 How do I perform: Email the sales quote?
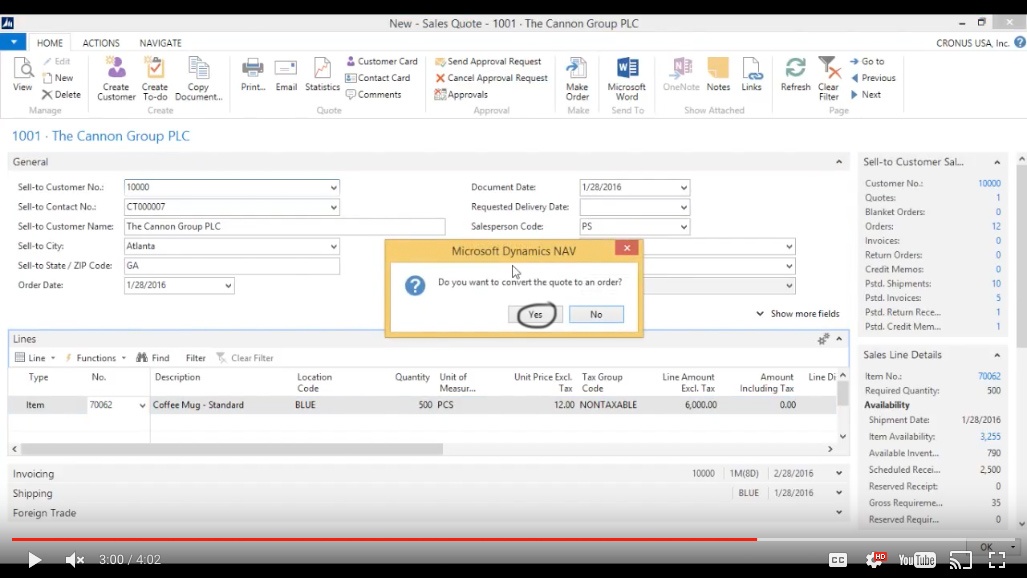(286, 74)
